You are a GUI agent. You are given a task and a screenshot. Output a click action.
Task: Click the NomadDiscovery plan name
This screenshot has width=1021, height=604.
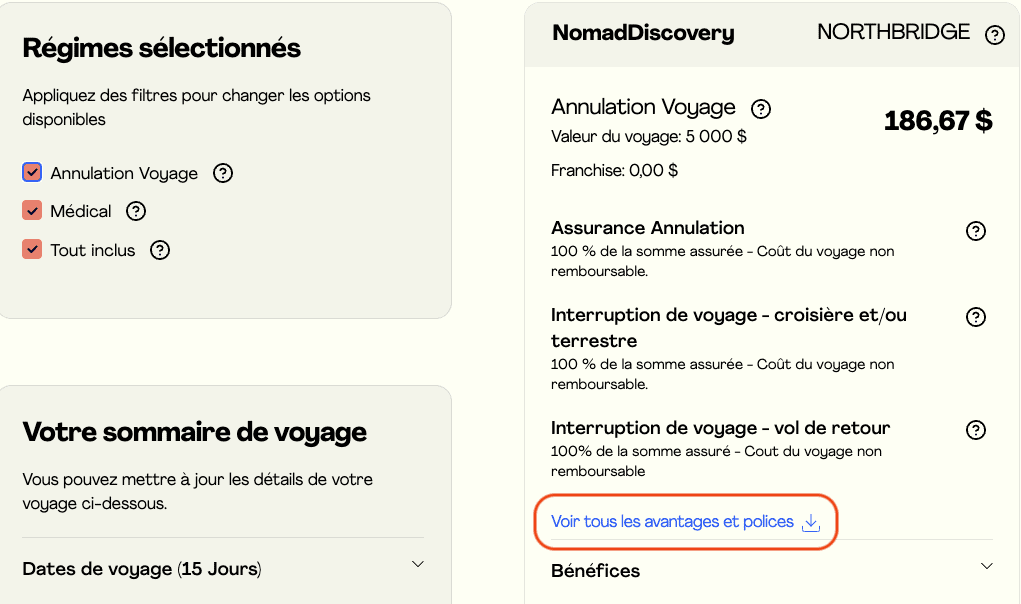(x=643, y=33)
